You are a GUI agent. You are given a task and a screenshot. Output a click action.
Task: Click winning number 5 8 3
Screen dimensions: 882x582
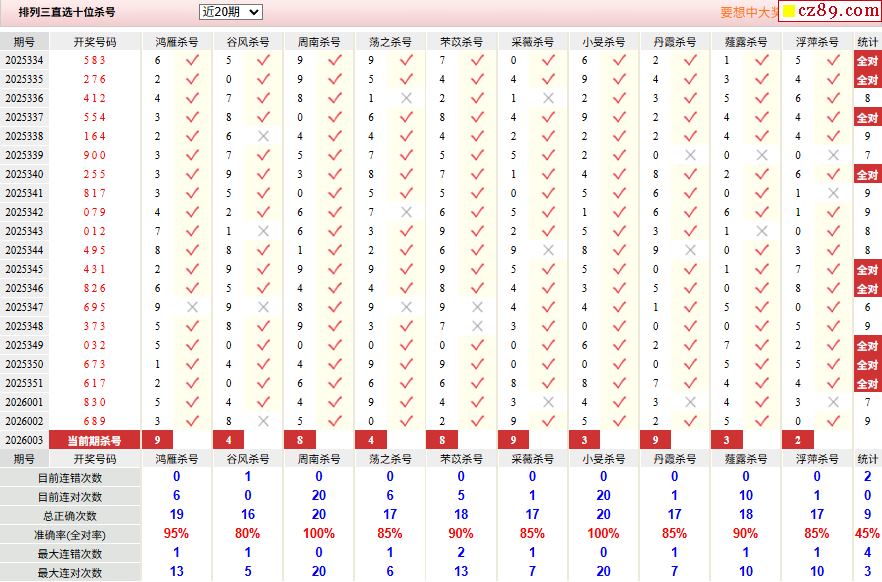94,60
